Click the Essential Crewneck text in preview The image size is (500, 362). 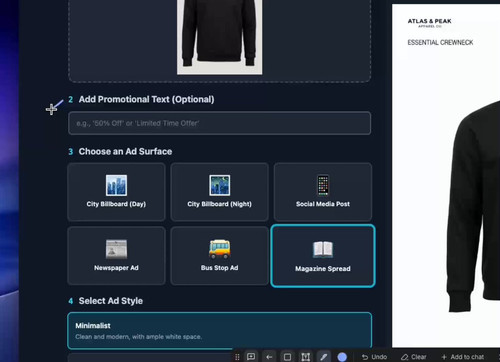coord(440,42)
